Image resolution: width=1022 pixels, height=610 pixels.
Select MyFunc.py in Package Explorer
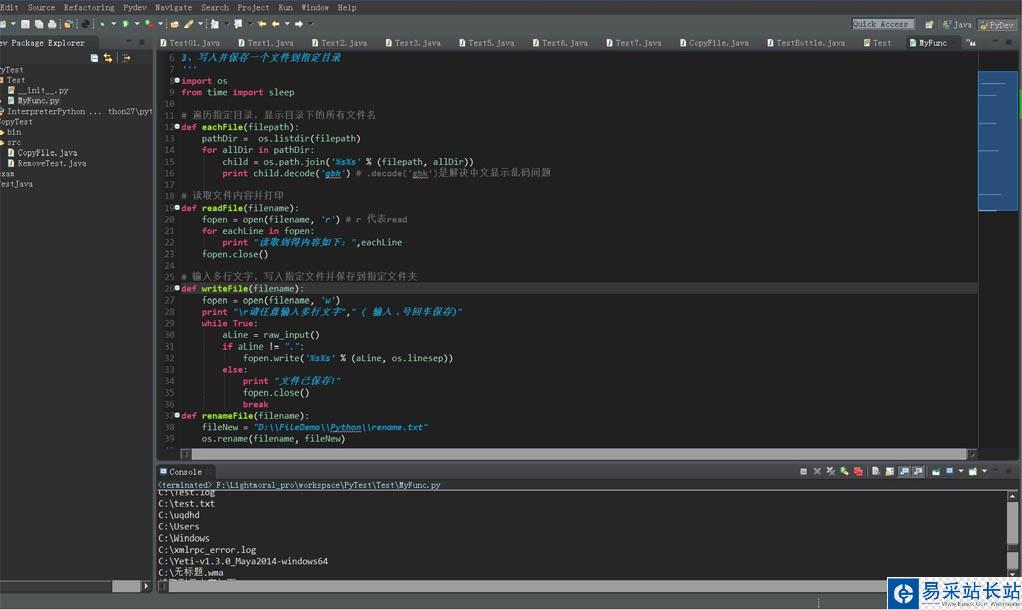click(x=33, y=100)
